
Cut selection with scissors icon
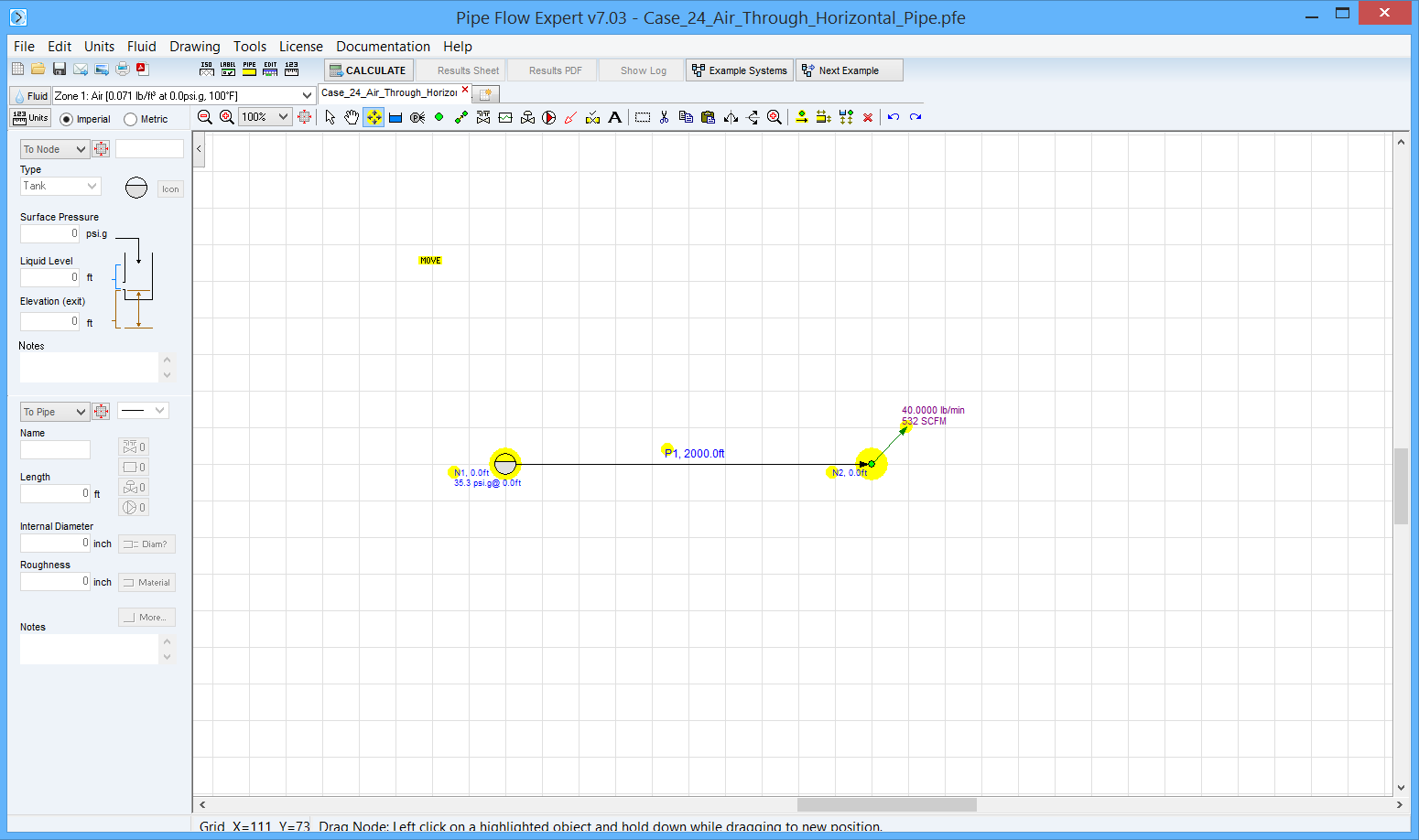(665, 117)
